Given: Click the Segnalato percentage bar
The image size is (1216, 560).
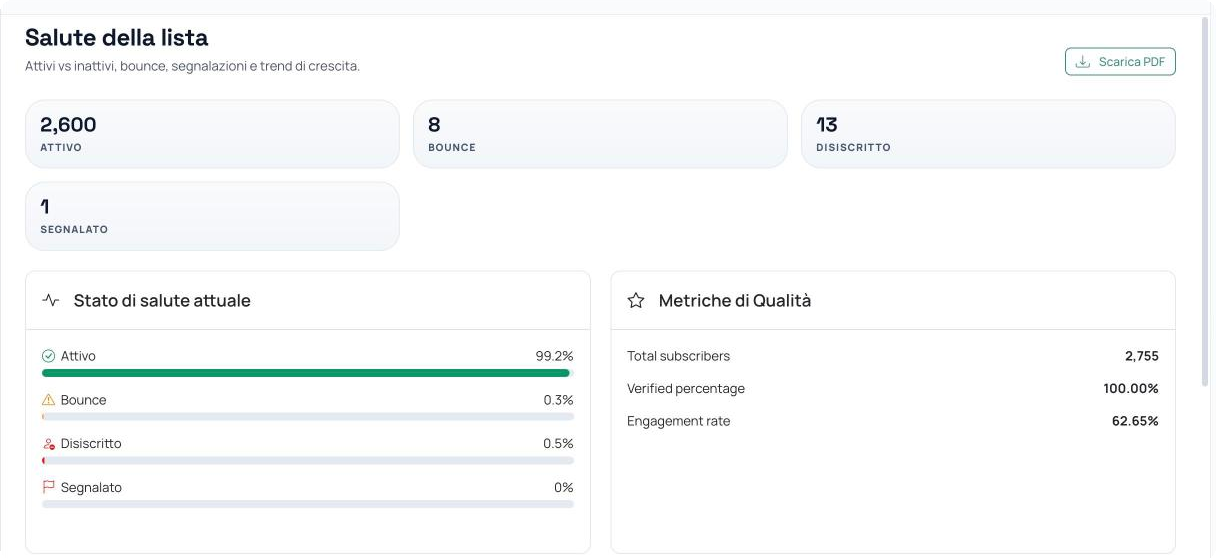Looking at the screenshot, I should pyautogui.click(x=308, y=505).
